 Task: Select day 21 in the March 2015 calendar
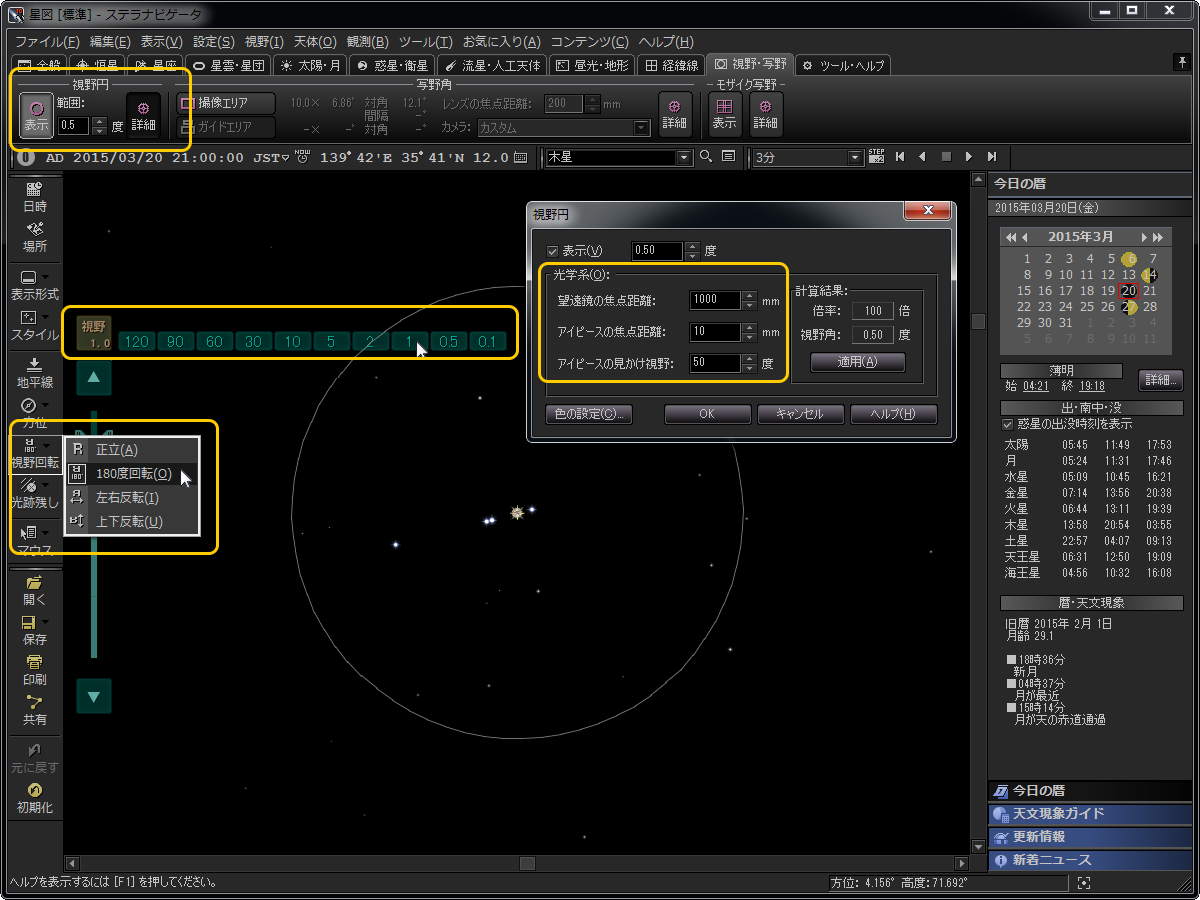[1150, 291]
